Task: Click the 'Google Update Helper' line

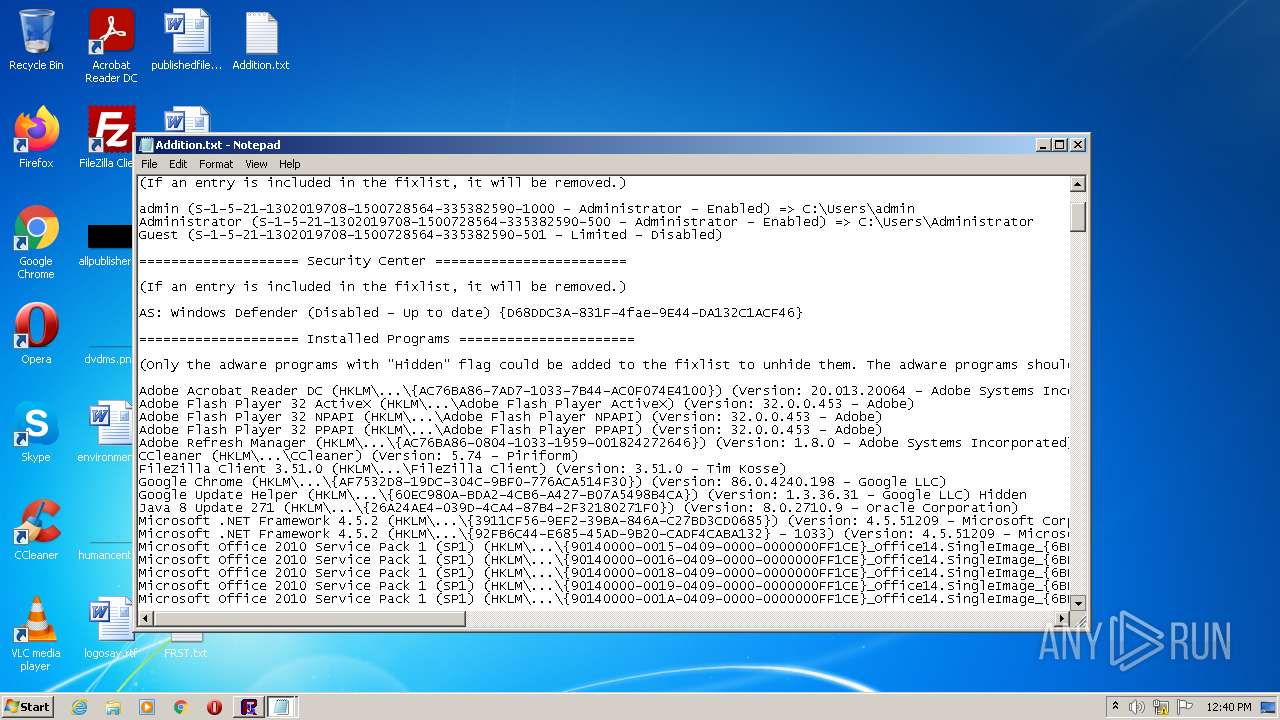Action: (x=583, y=495)
